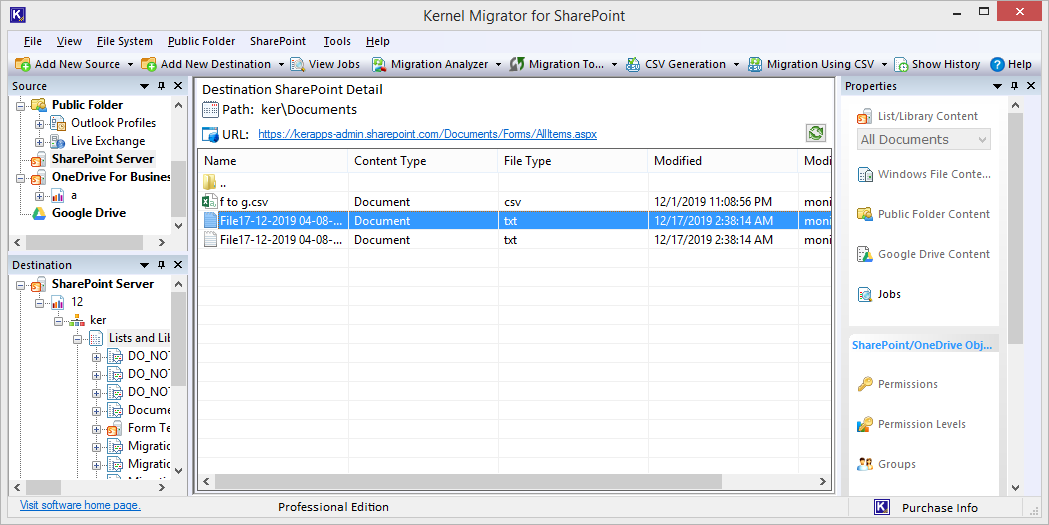Sort by the Content Type column header
1049x525 pixels.
click(x=423, y=161)
